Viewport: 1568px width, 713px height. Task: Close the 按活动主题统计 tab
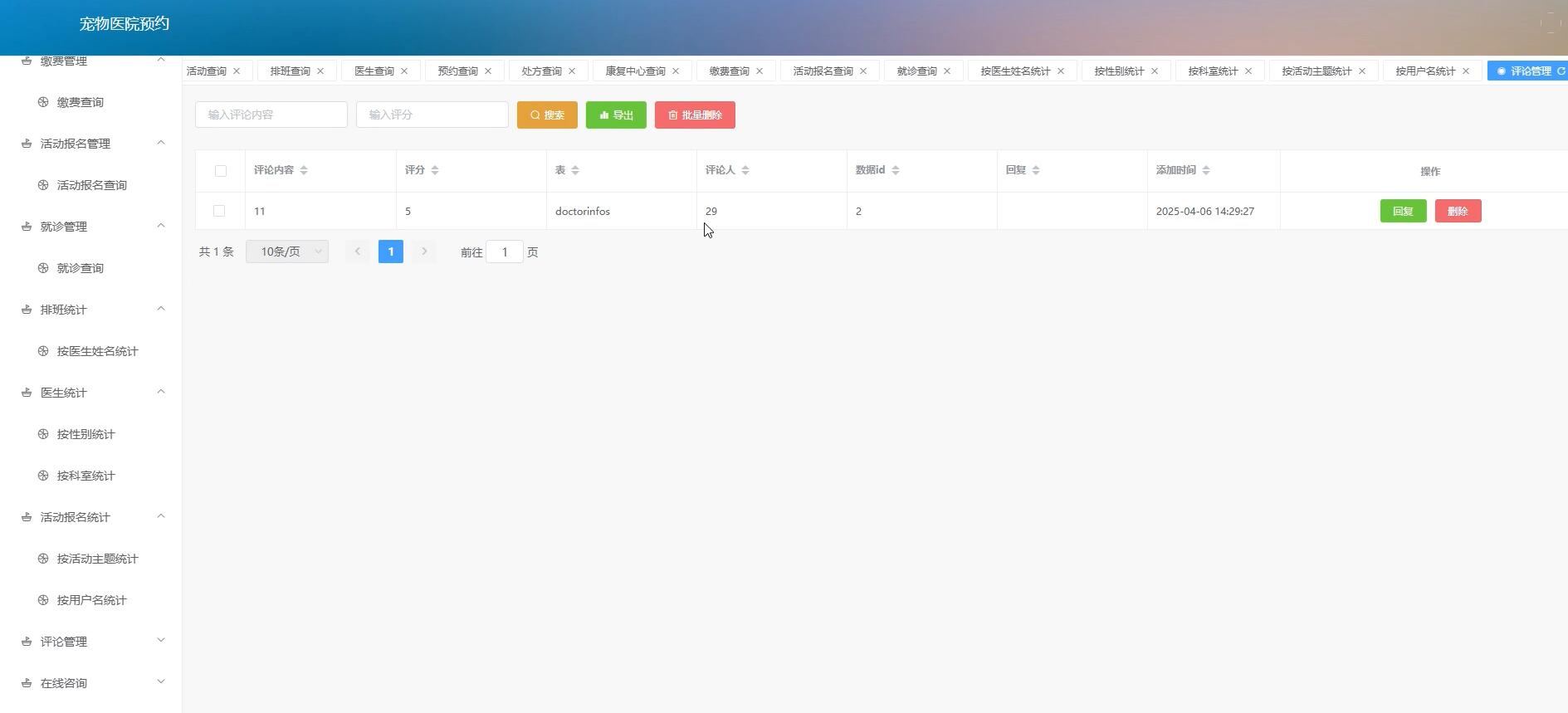[1362, 71]
